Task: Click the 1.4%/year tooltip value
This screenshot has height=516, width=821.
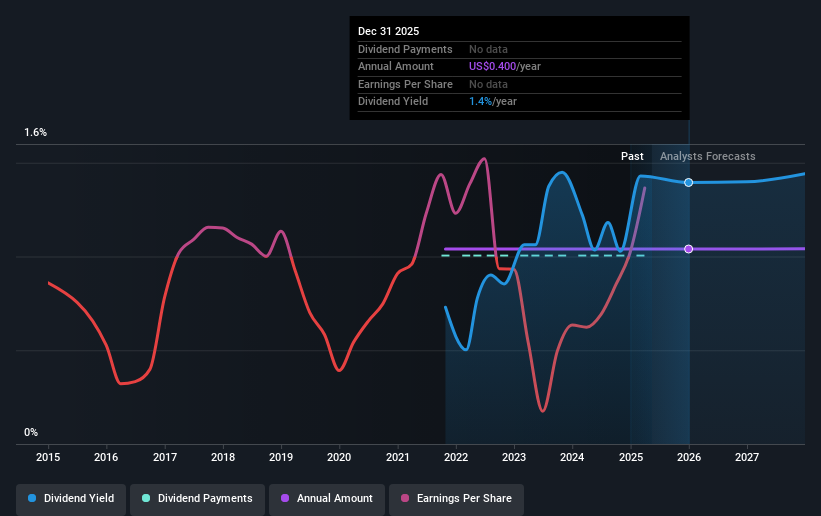Action: tap(493, 102)
